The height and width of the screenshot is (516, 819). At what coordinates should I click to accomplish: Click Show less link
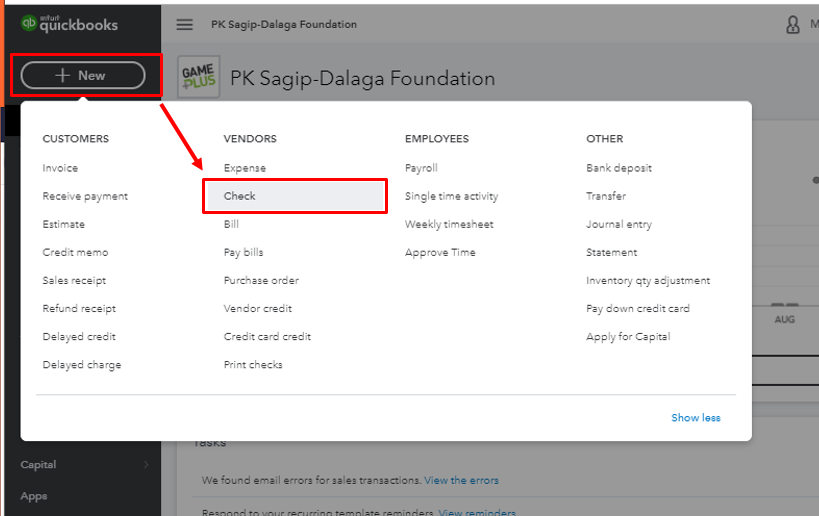tap(695, 418)
